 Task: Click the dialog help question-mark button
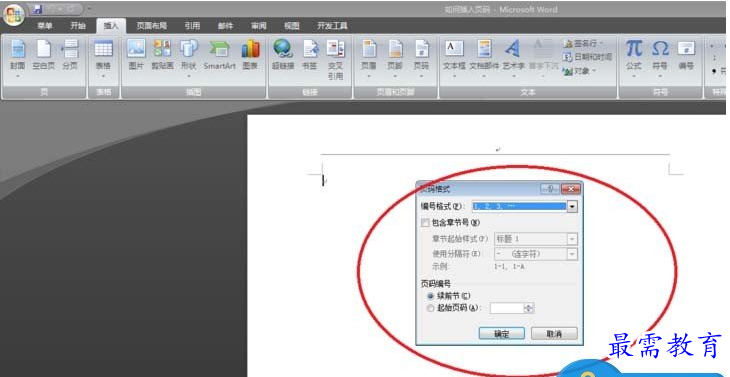550,189
